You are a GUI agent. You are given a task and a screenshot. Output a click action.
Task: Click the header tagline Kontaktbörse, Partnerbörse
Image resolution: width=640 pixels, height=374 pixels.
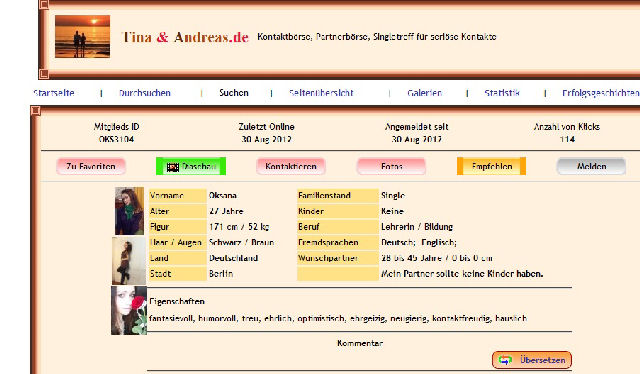click(376, 37)
